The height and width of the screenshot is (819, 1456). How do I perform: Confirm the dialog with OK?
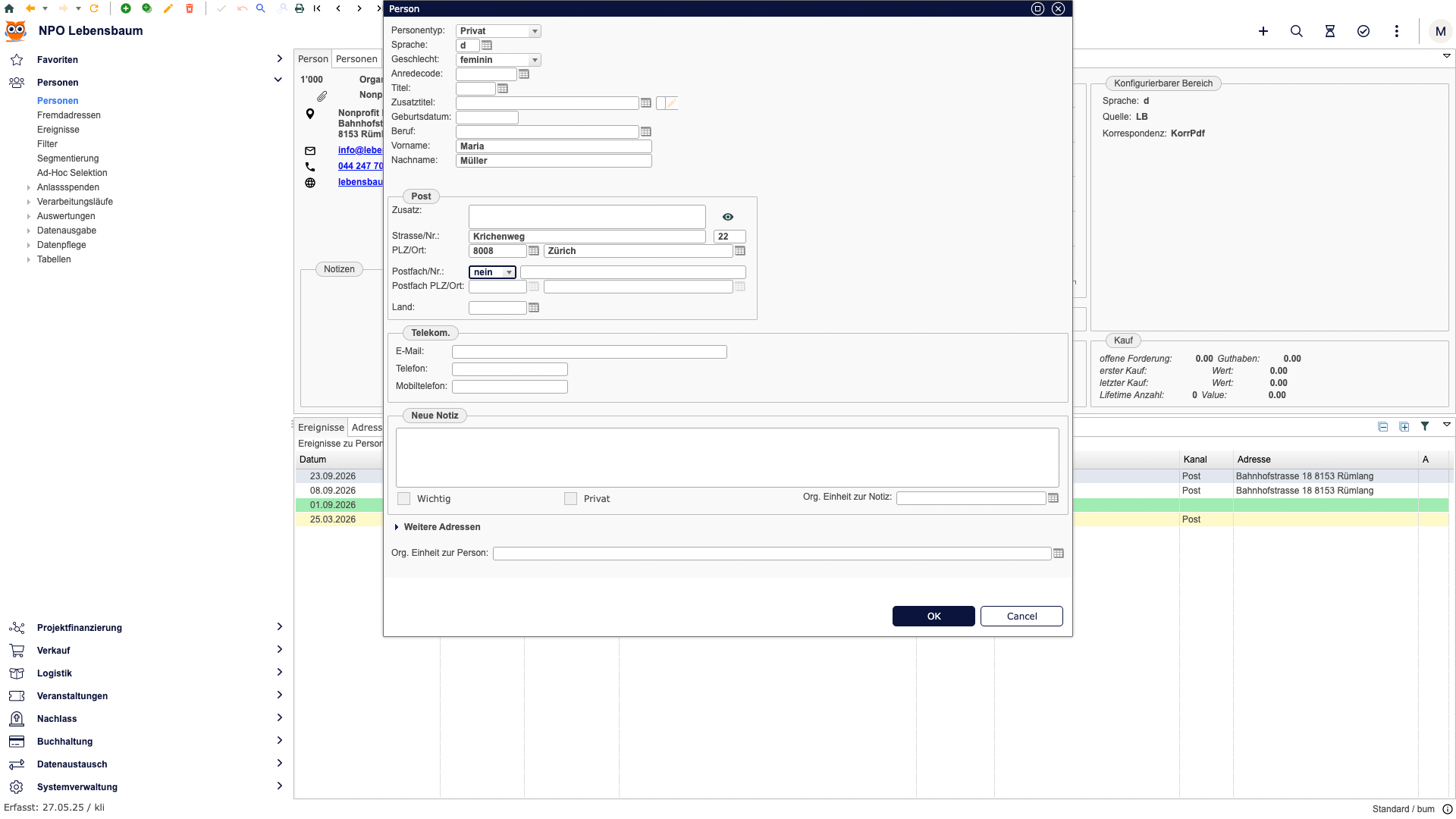click(934, 617)
